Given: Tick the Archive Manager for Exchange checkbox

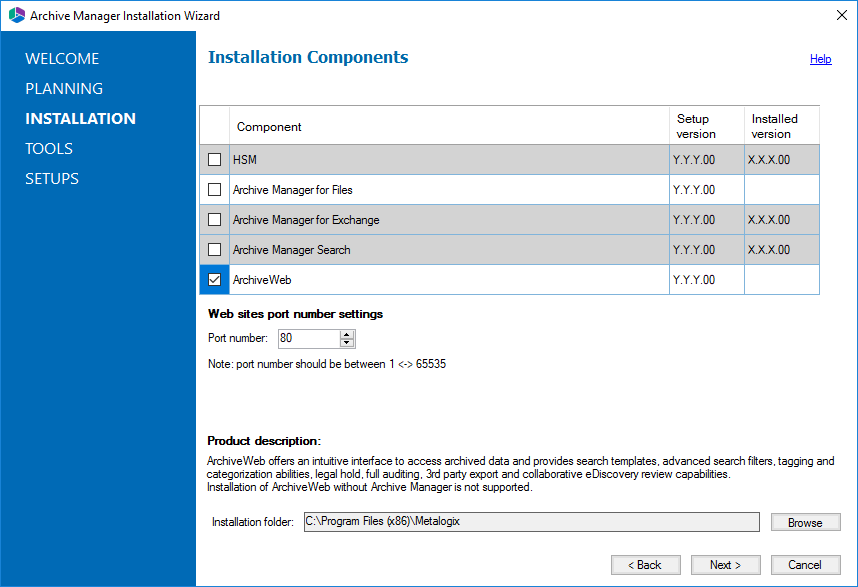Looking at the screenshot, I should 215,220.
